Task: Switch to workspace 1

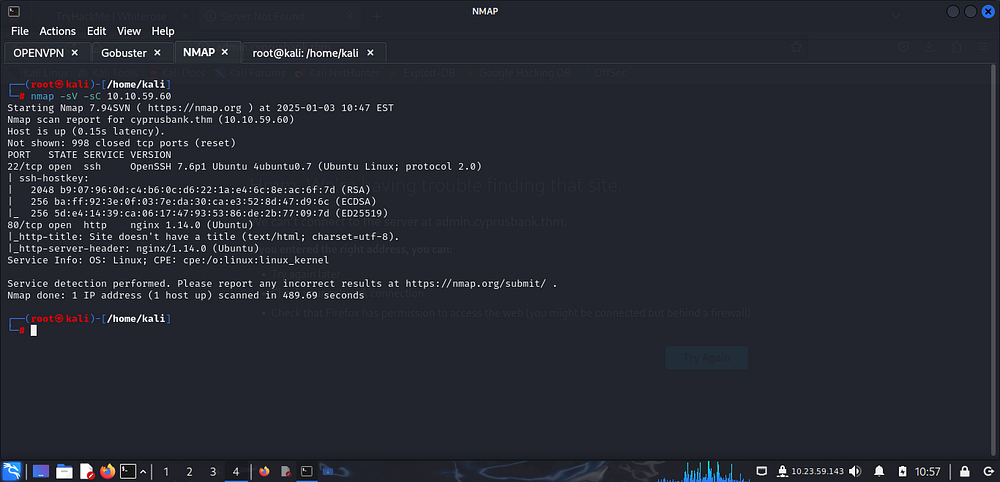Action: click(x=166, y=472)
